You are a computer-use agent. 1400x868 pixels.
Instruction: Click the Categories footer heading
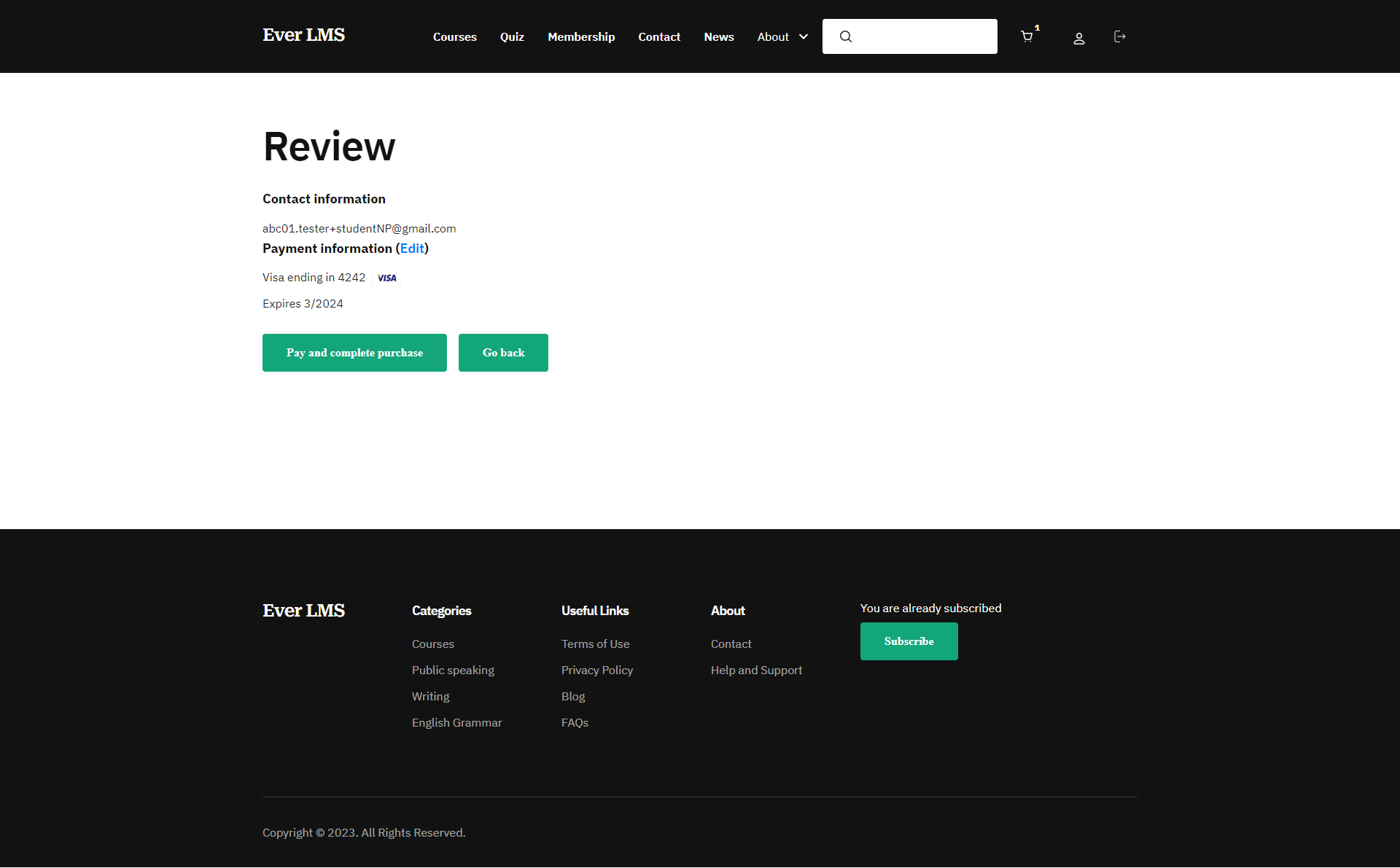[441, 611]
